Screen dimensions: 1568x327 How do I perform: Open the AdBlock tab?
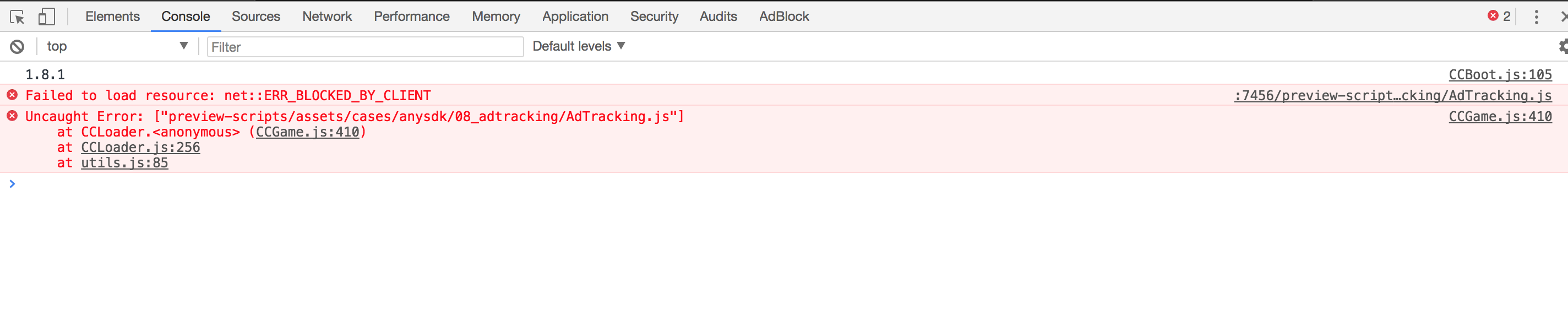783,17
